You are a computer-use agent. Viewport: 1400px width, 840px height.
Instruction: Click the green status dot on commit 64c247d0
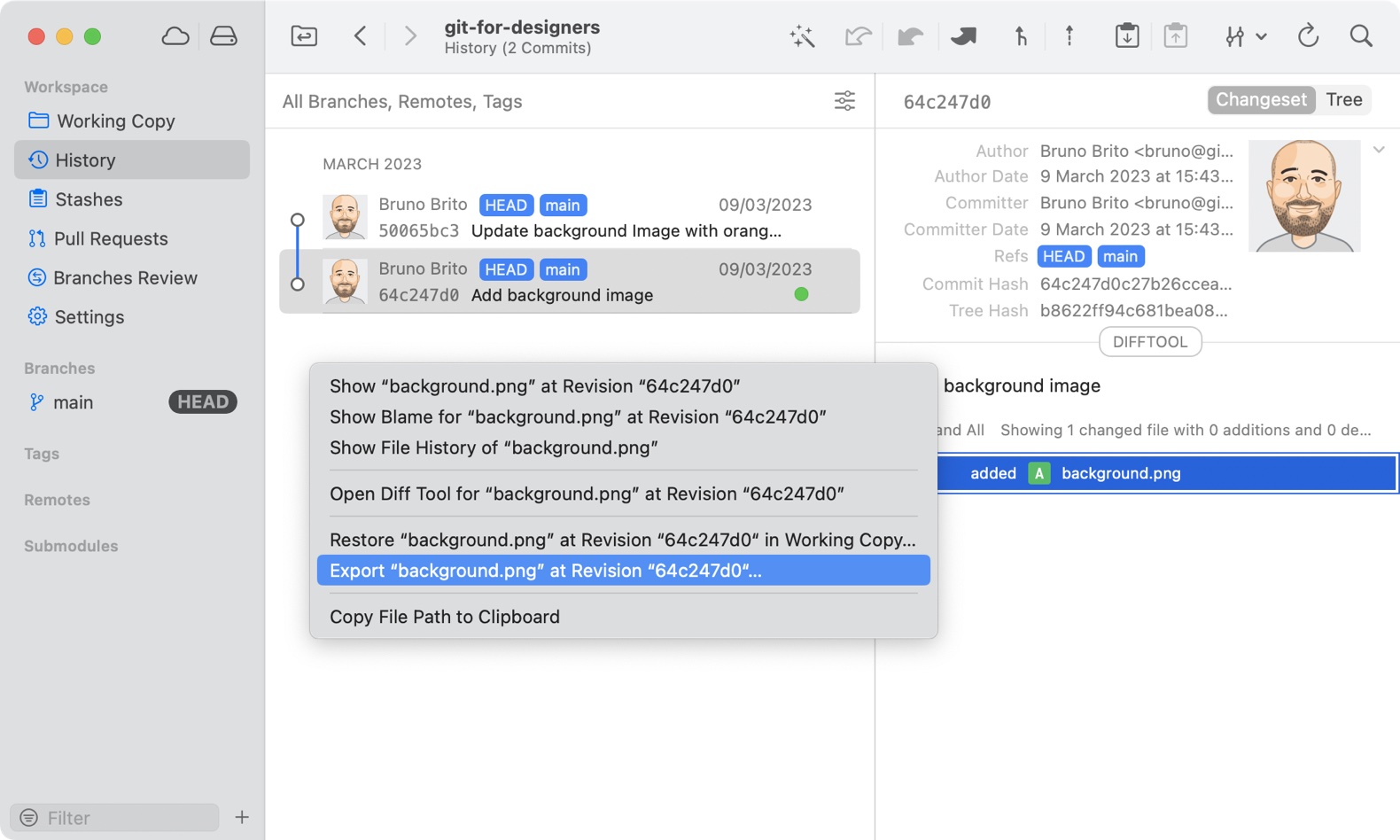click(801, 294)
